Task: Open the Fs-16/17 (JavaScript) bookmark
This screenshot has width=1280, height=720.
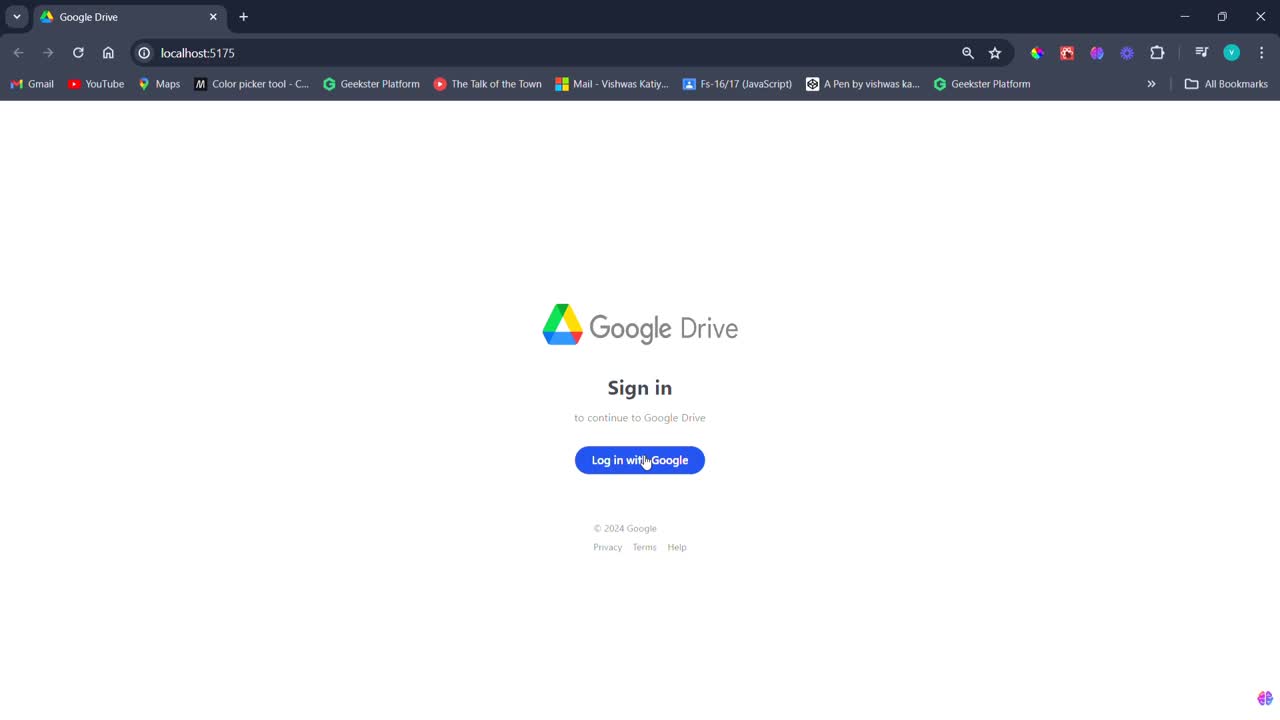Action: tap(737, 84)
